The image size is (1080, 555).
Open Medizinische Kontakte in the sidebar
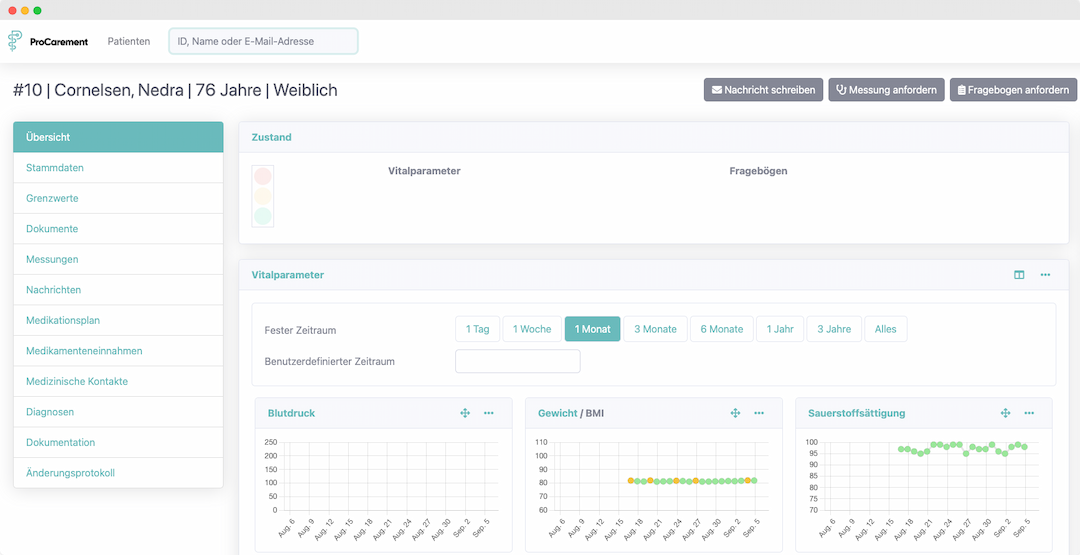point(118,381)
